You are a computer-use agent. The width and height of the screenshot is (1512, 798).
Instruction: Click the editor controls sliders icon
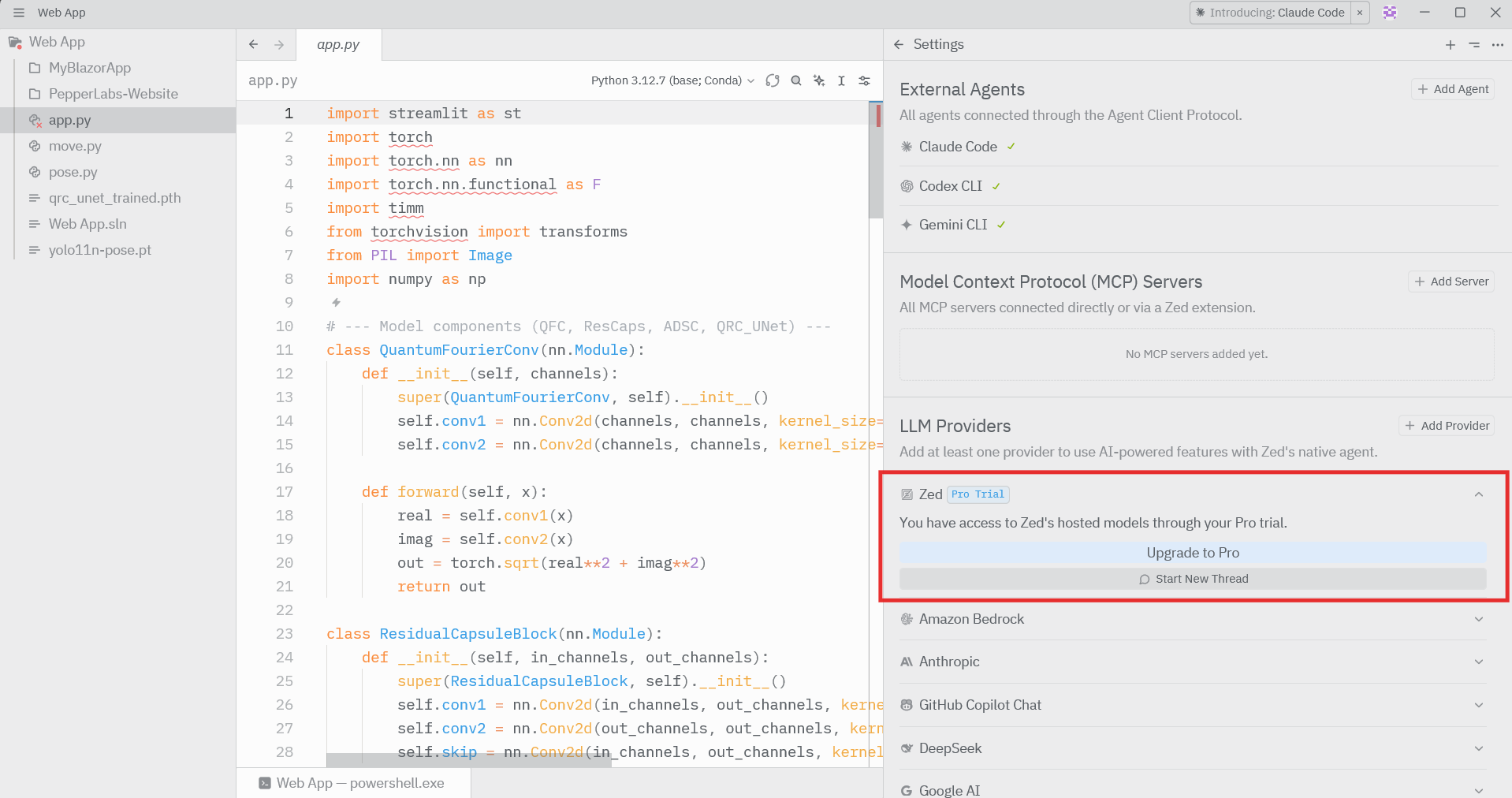click(x=865, y=80)
